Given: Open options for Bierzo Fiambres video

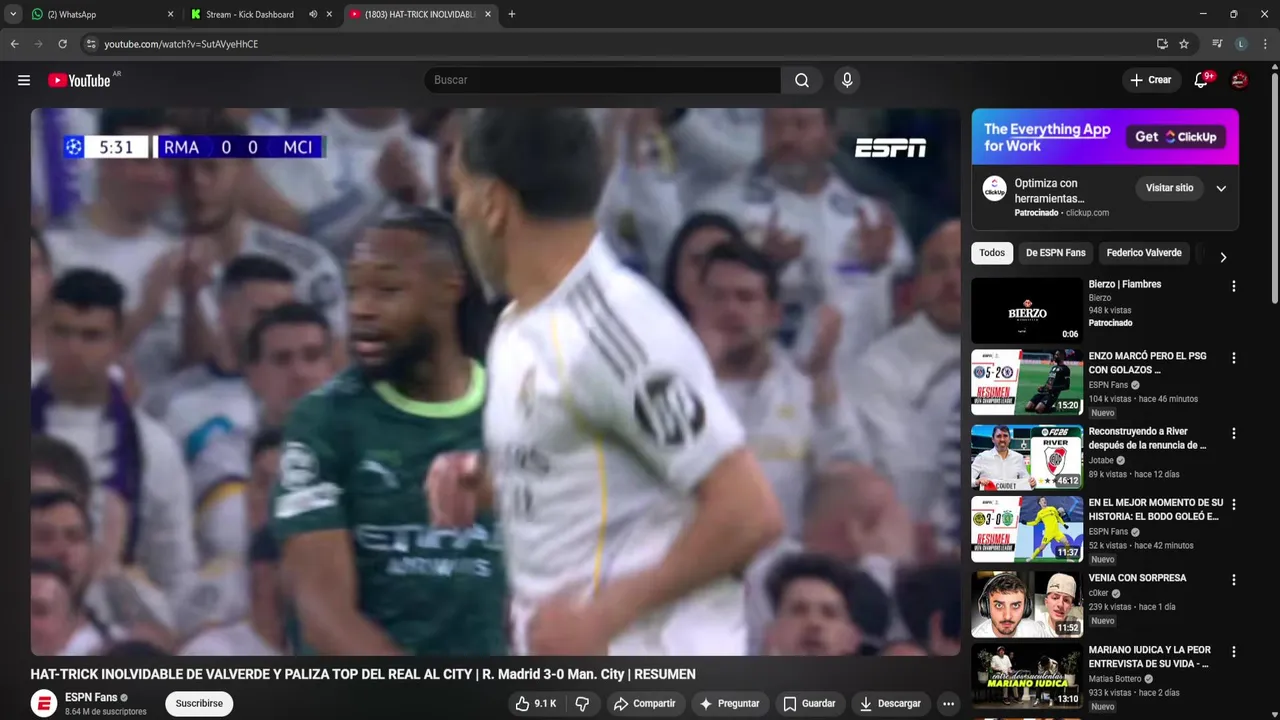Looking at the screenshot, I should [1233, 286].
